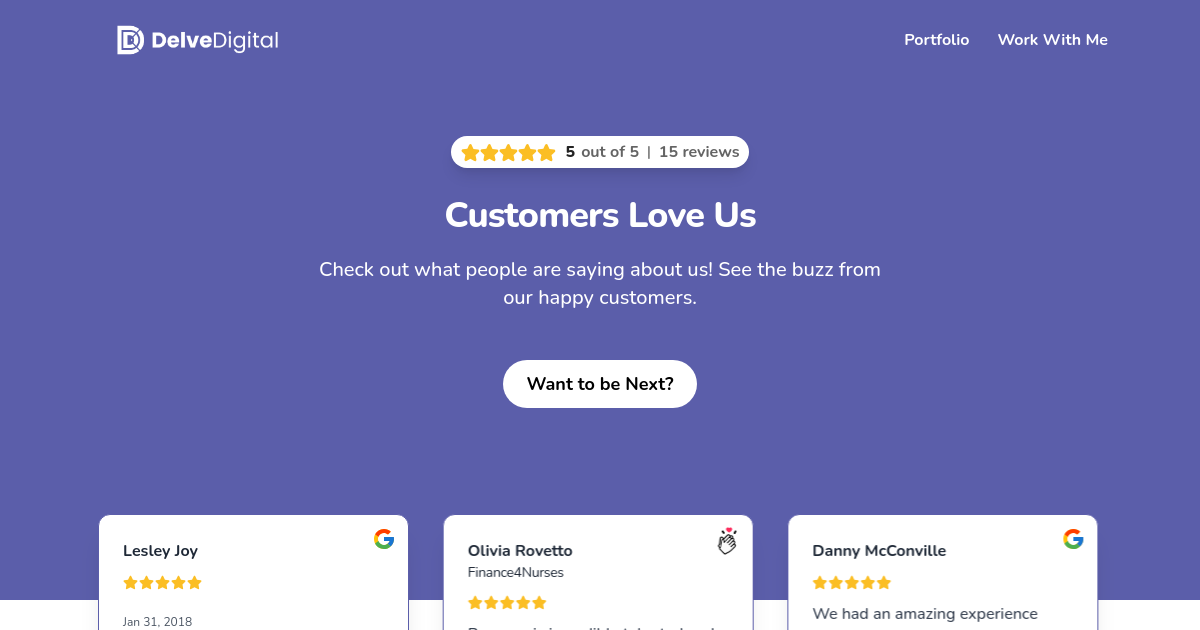This screenshot has height=630, width=1200.
Task: Click the star rating in the top review badge
Action: coord(507,152)
